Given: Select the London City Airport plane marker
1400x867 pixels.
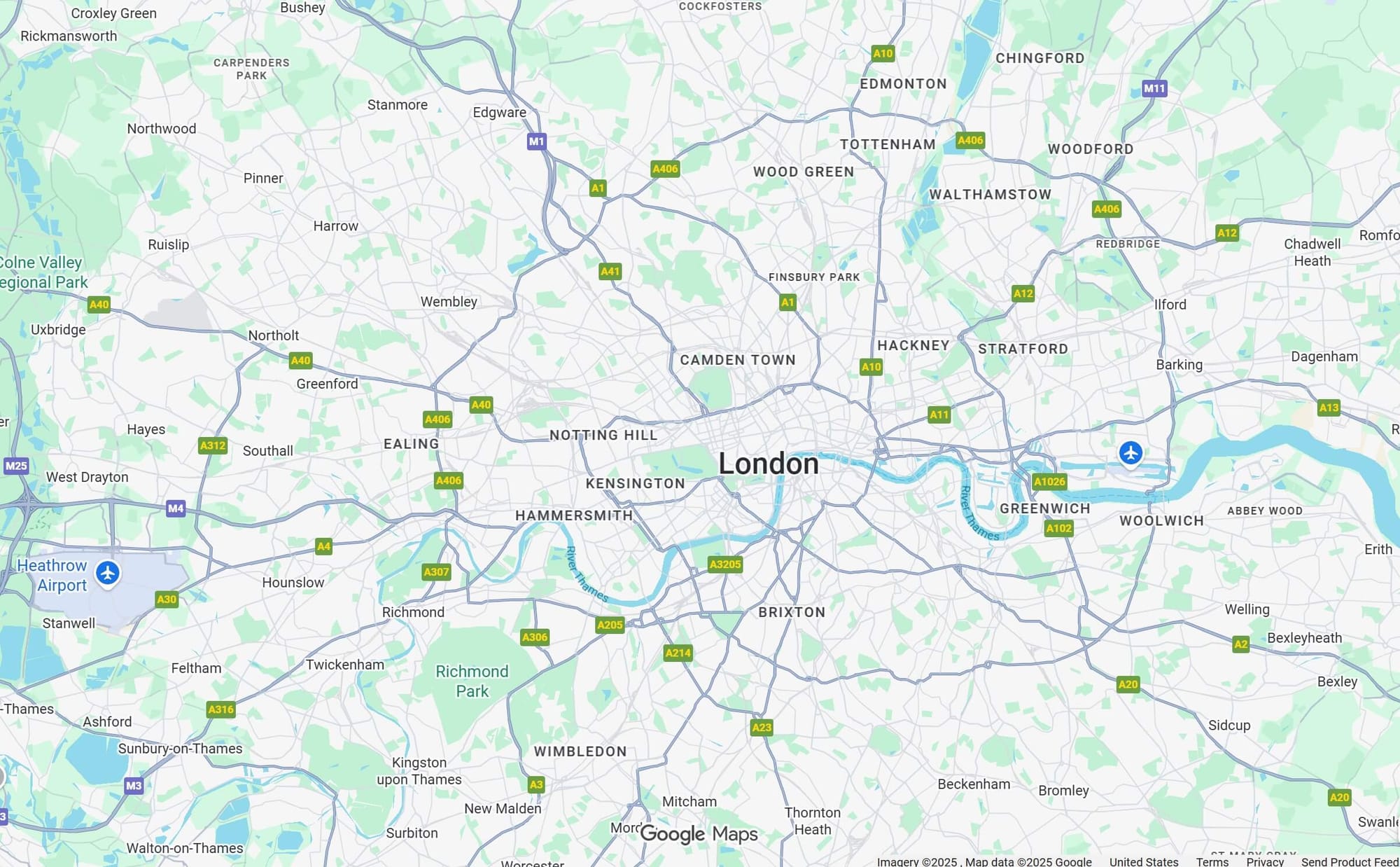Looking at the screenshot, I should [1130, 453].
